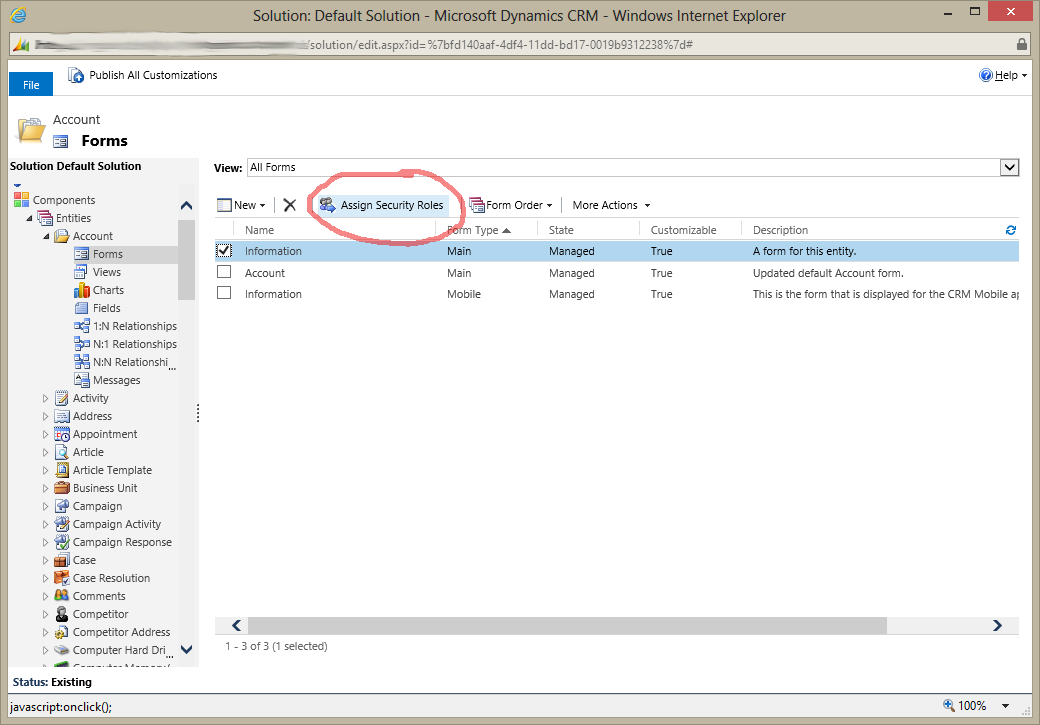Expand the Address tree node
Screen dimensions: 1040x725
[x=45, y=416]
